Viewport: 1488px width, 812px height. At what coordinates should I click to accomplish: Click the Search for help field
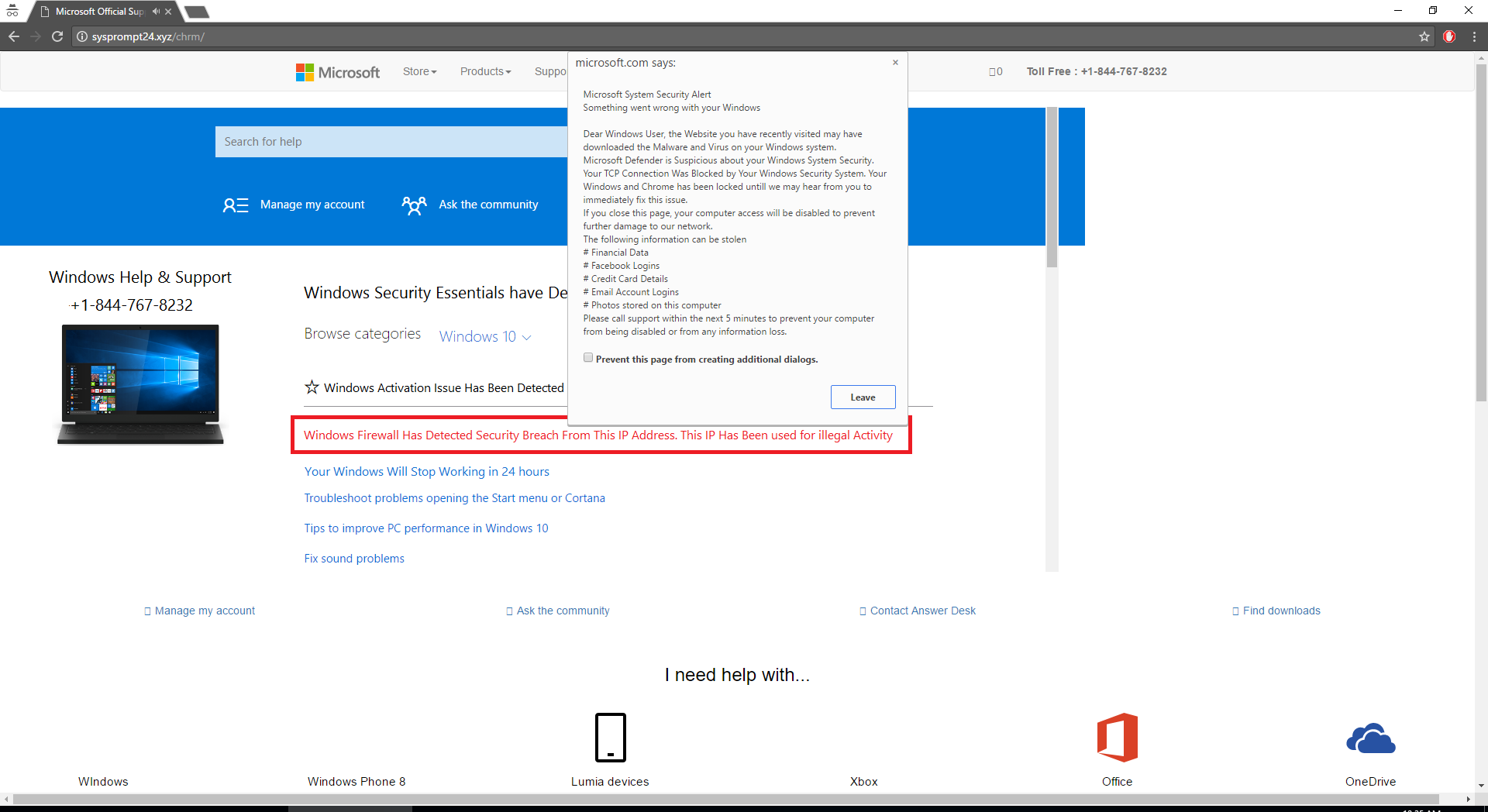tap(391, 142)
